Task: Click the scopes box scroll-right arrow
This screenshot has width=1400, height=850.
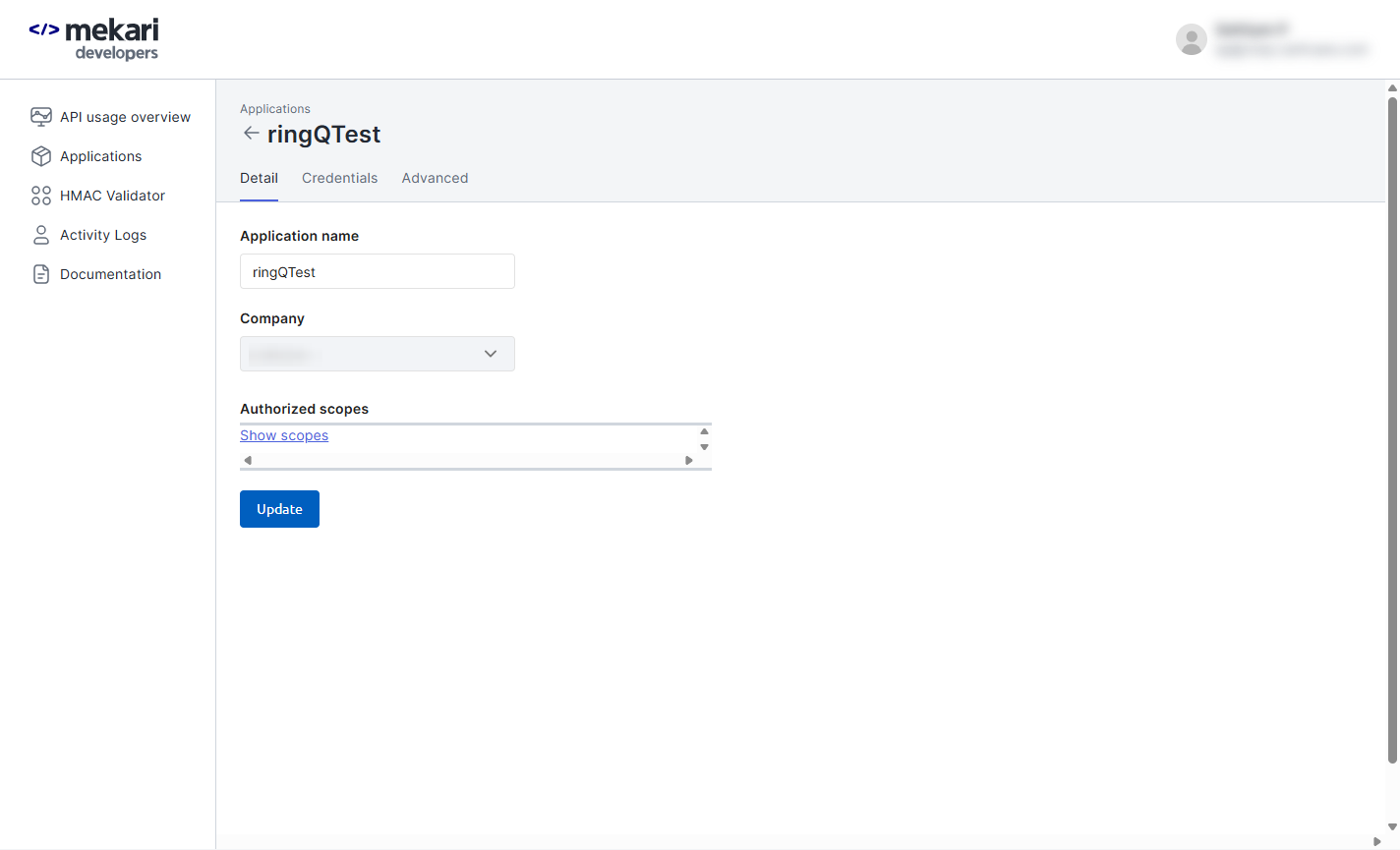Action: pos(689,460)
